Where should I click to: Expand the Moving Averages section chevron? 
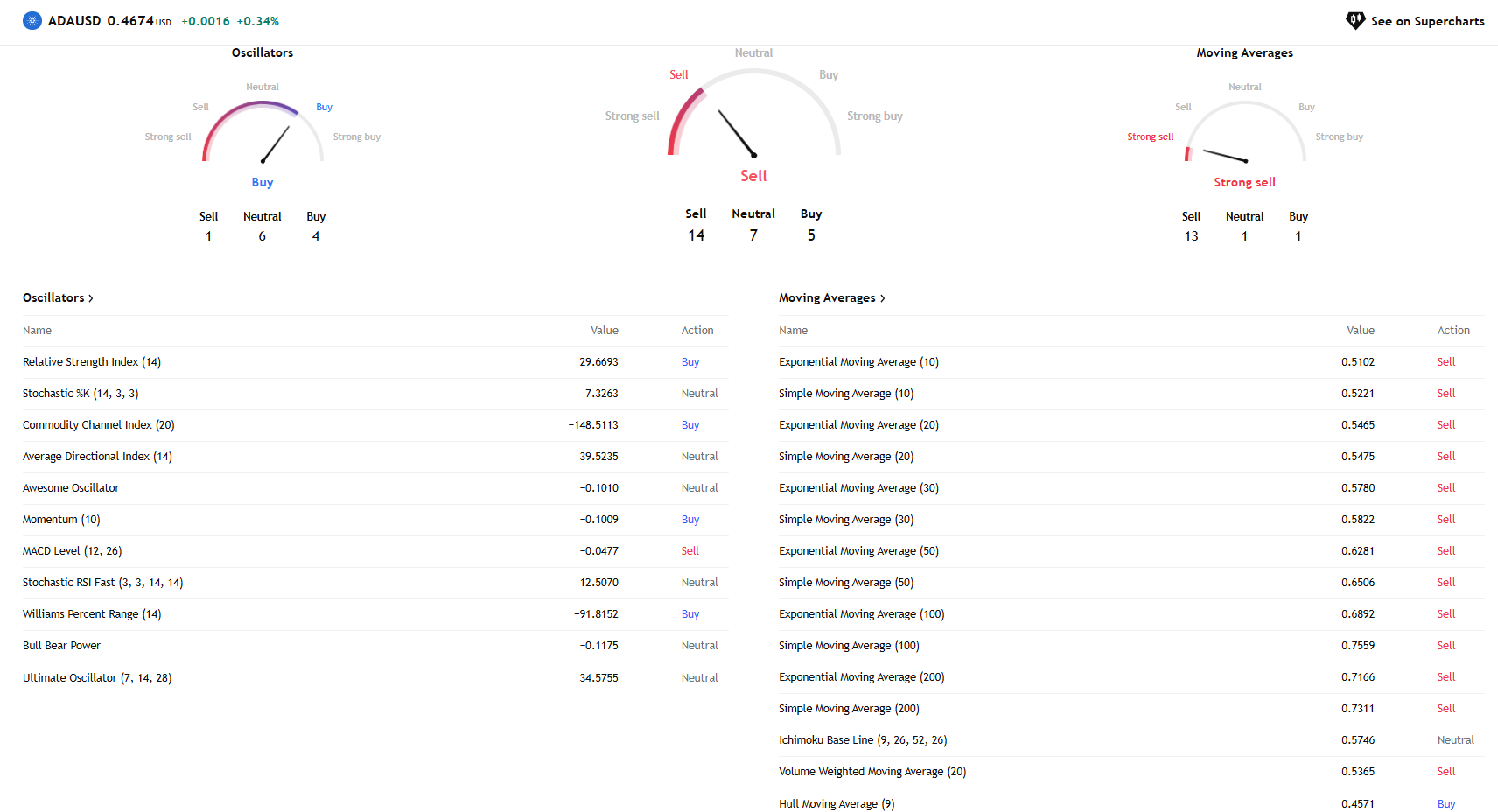882,298
